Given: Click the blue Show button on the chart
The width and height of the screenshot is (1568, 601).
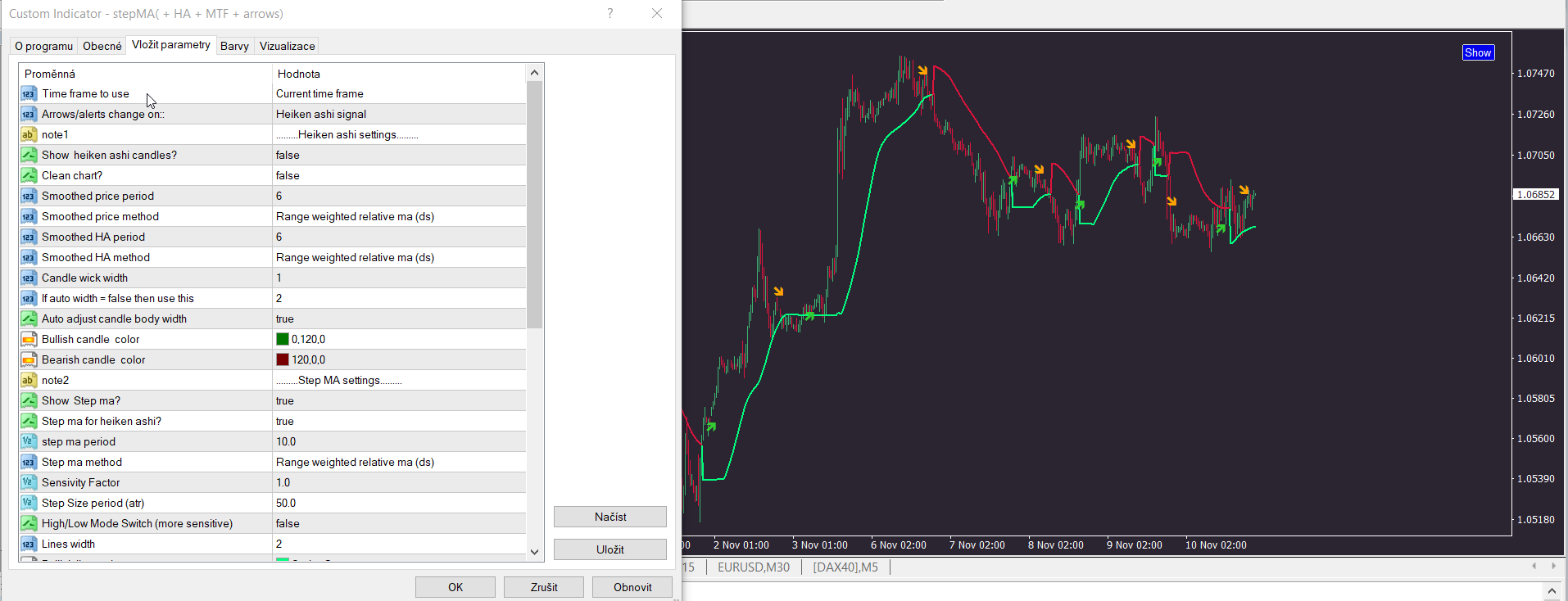Looking at the screenshot, I should click(x=1479, y=52).
